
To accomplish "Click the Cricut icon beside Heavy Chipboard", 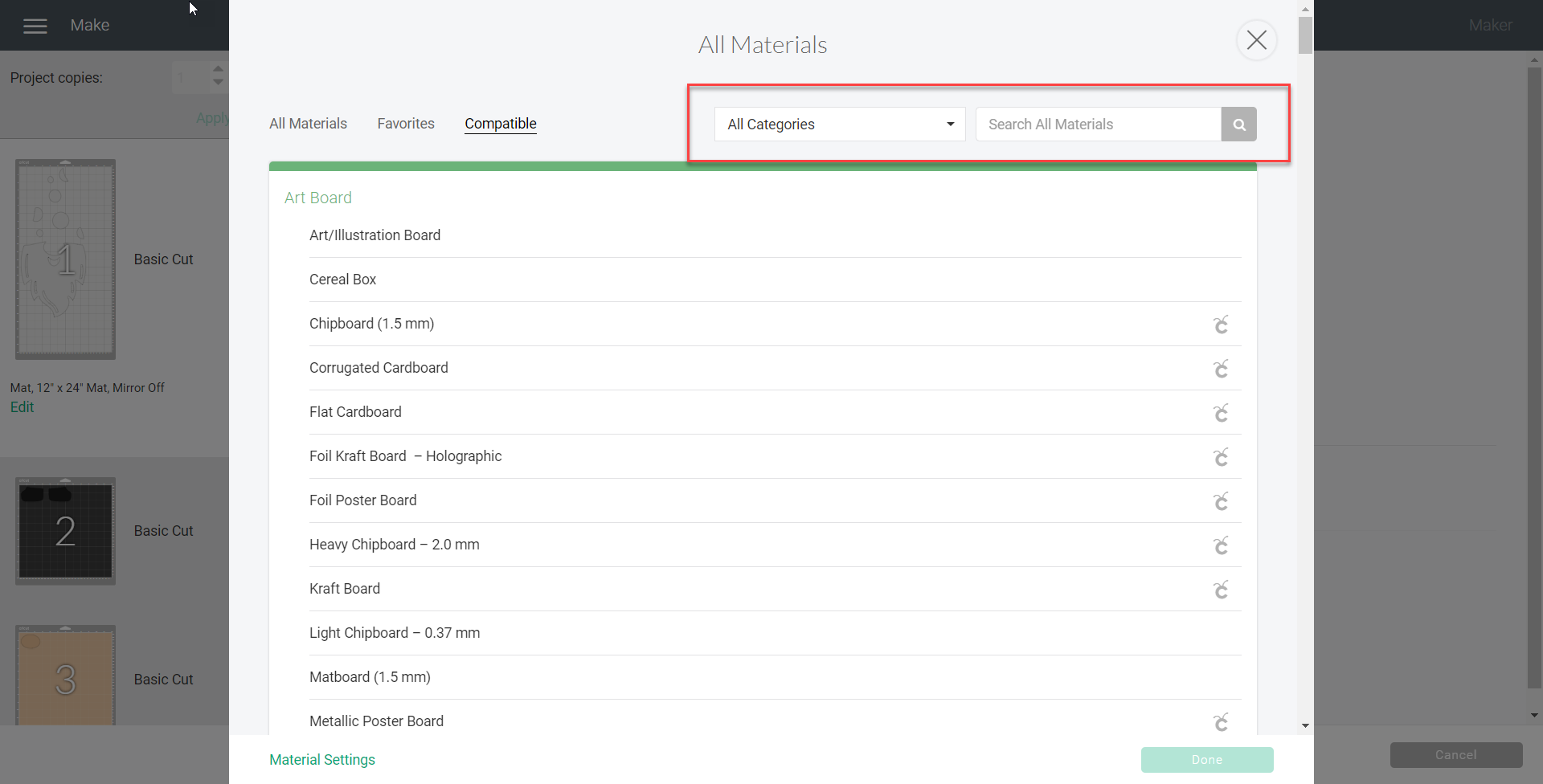I will tap(1221, 545).
